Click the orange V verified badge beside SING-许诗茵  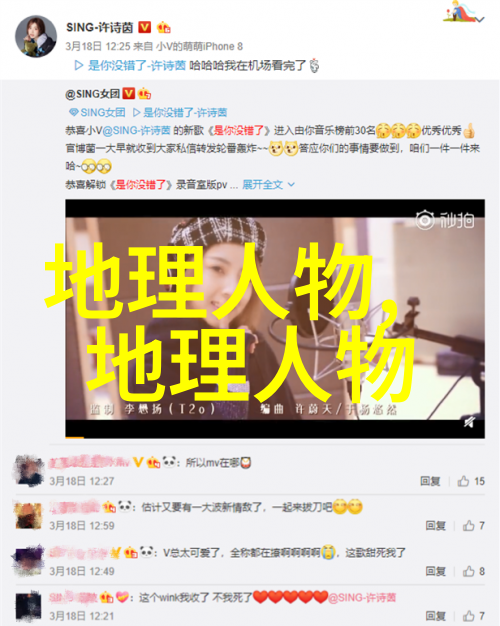pyautogui.click(x=145, y=28)
